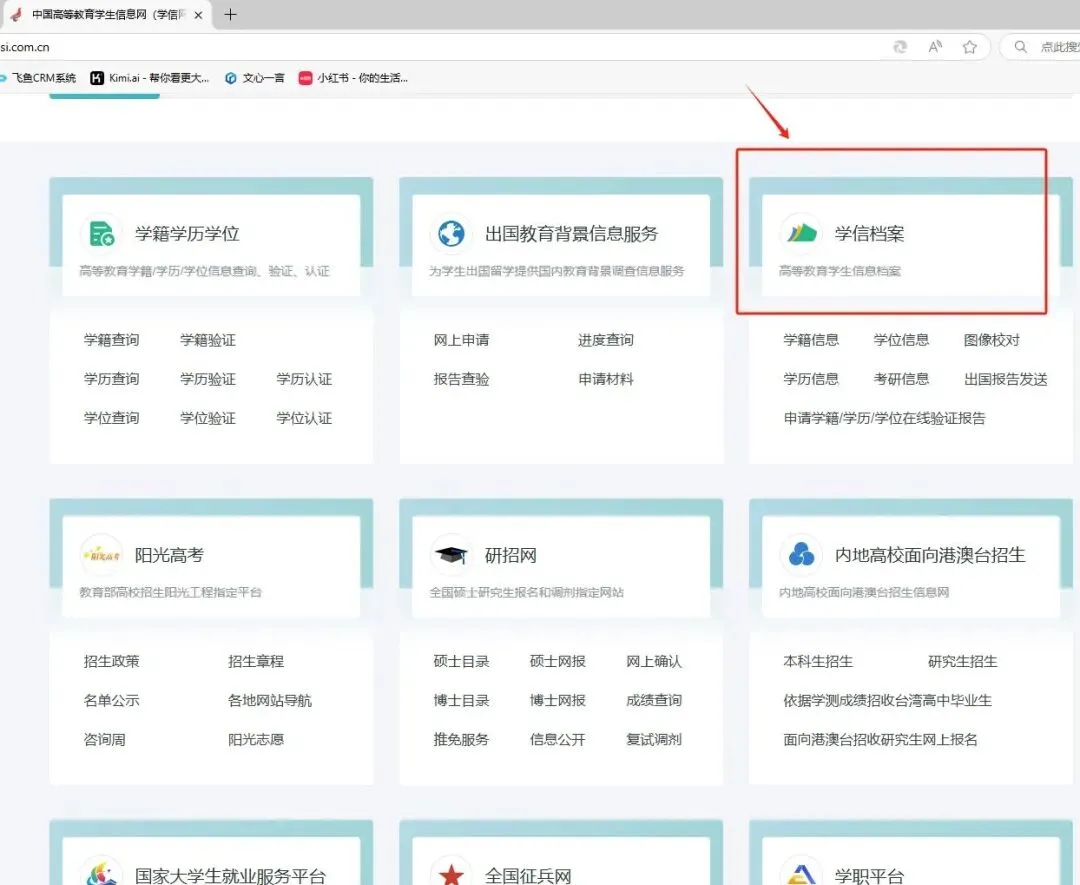The width and height of the screenshot is (1080, 885).
Task: Click the 阳光志愿 link
Action: (256, 740)
